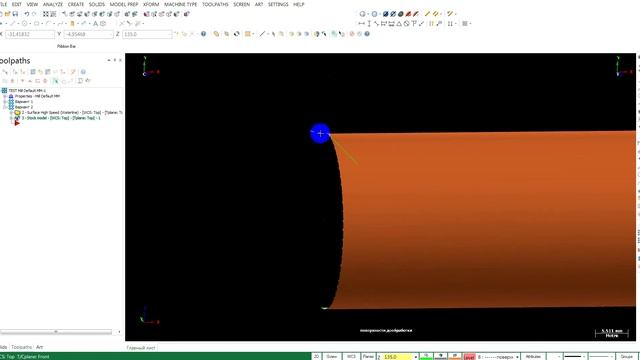Select the TEST Mill Default MM-1 machine group
The image size is (640, 360).
click(27, 90)
